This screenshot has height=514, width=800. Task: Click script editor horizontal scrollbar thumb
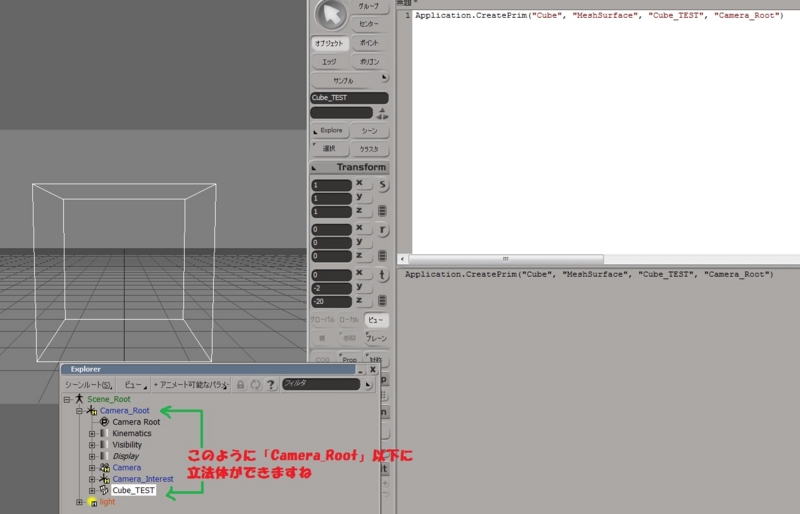point(506,259)
